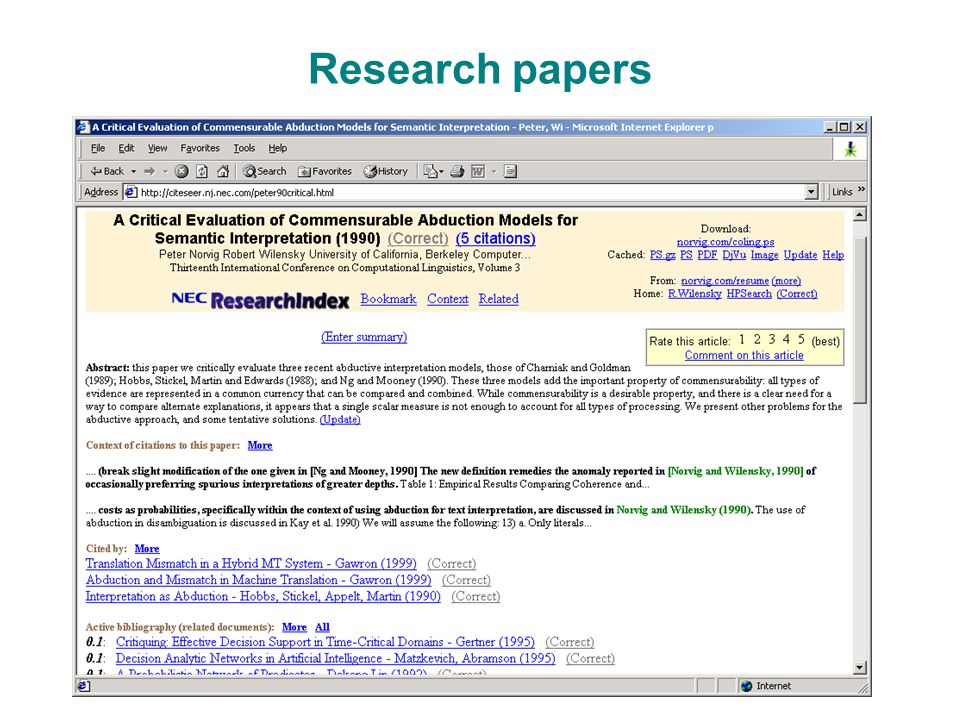Expand Links toolbar chevron
960x720 pixels.
[861, 190]
